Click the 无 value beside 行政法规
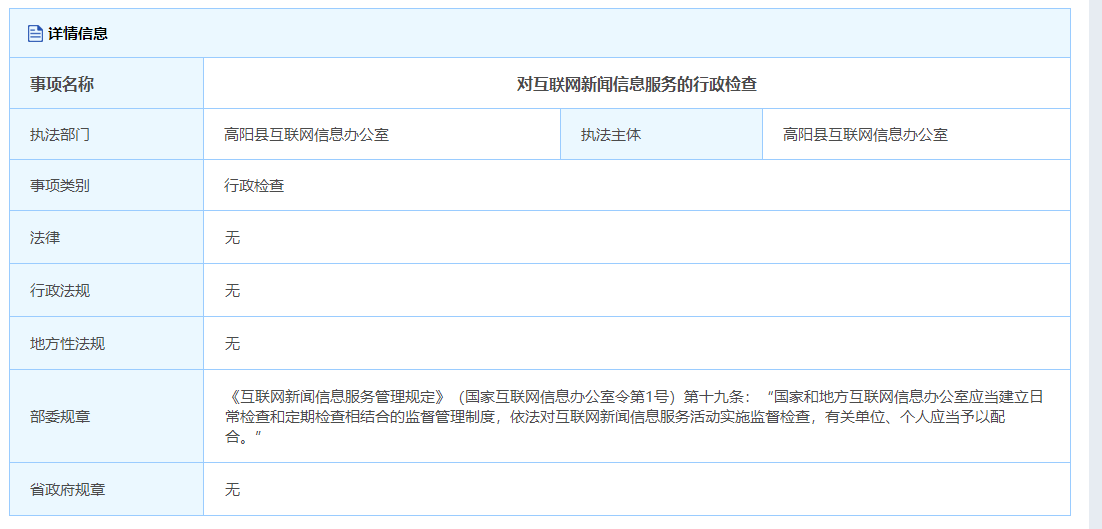Image resolution: width=1102 pixels, height=529 pixels. pyautogui.click(x=232, y=291)
